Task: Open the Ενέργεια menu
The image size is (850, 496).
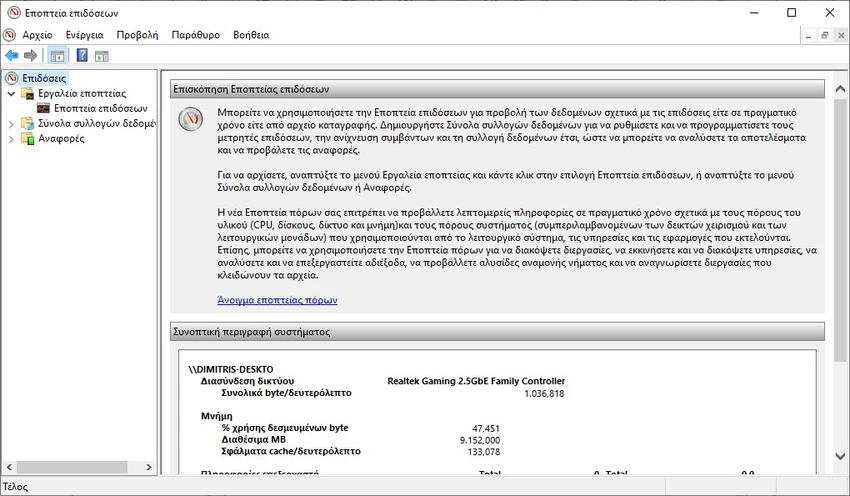Action: tap(85, 35)
